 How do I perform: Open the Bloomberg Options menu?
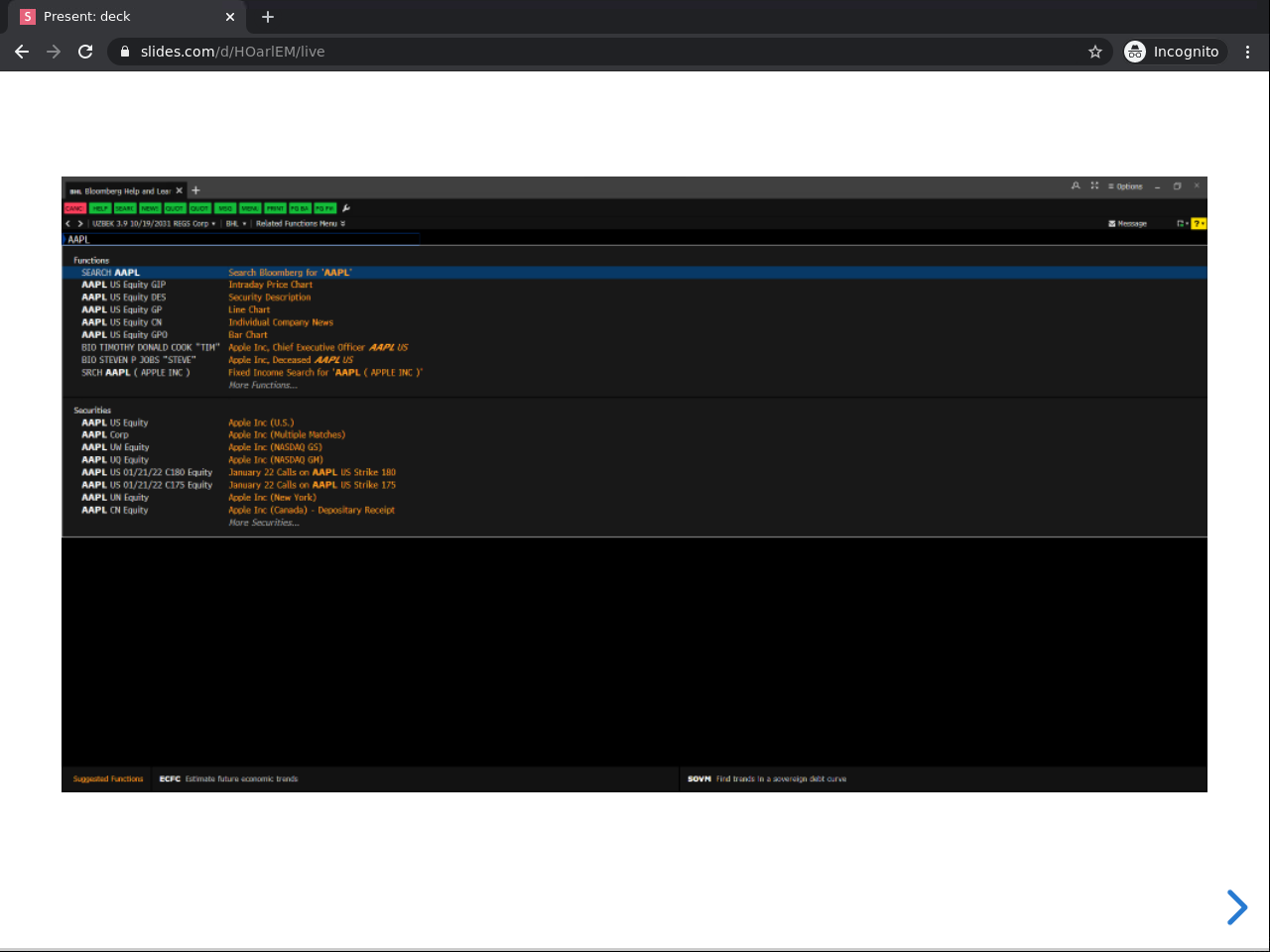click(1125, 186)
